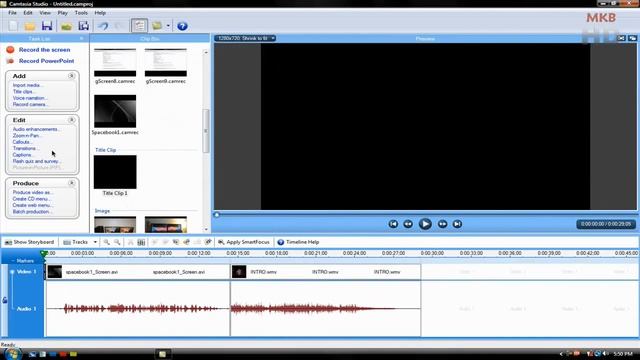Image resolution: width=640 pixels, height=360 pixels.
Task: Click the split clip icon on timeline toolbar
Action: 141,242
